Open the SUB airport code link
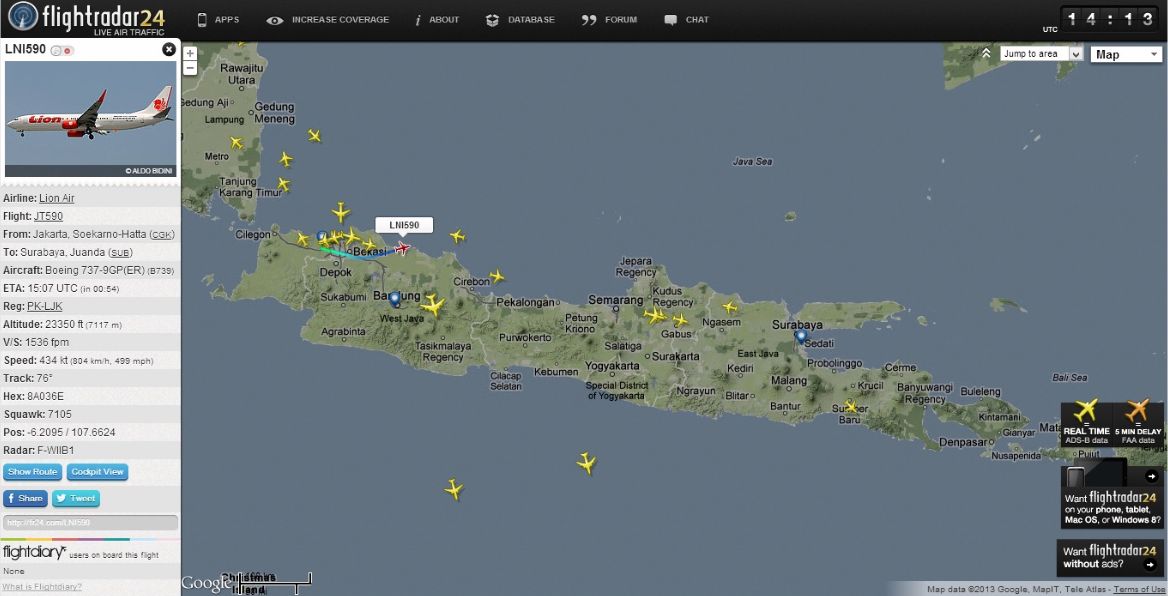Screen dimensions: 1168x596 [120, 253]
